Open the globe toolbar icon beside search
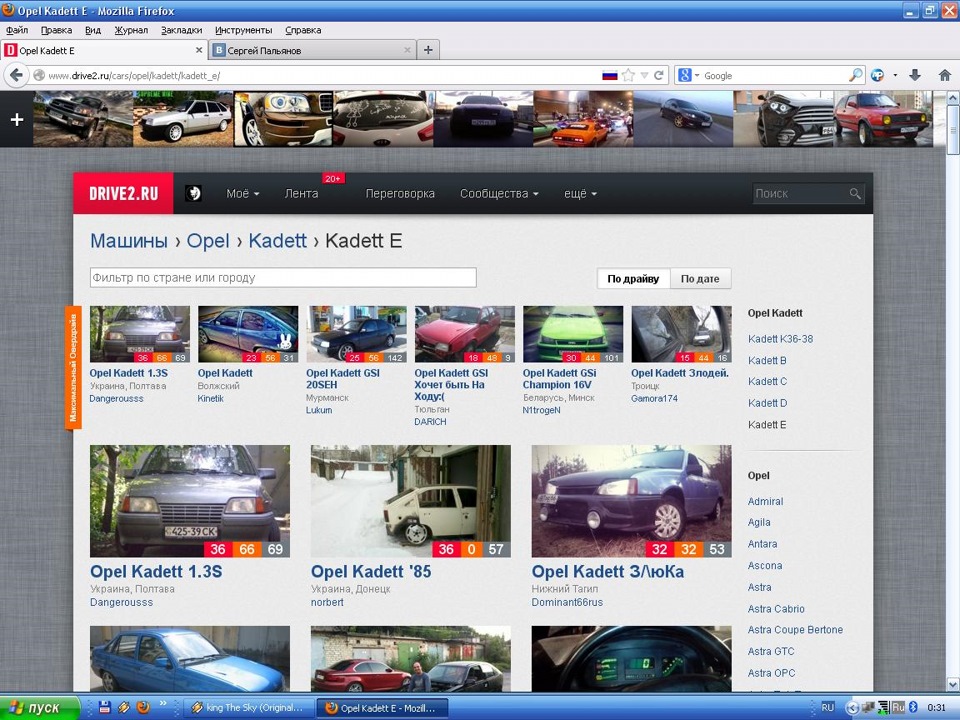The width and height of the screenshot is (960, 720). point(877,75)
